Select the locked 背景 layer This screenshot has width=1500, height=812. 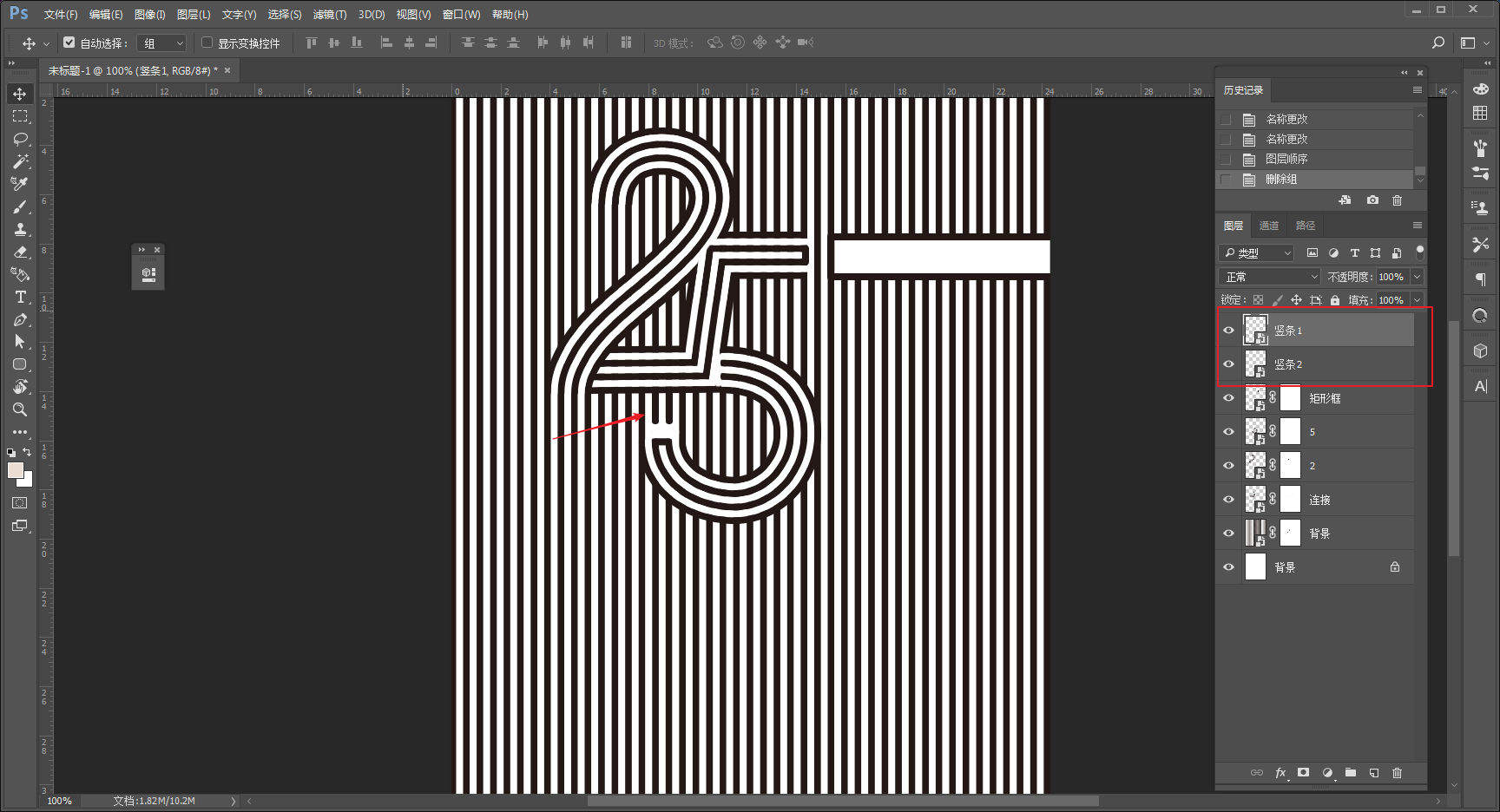coord(1315,567)
